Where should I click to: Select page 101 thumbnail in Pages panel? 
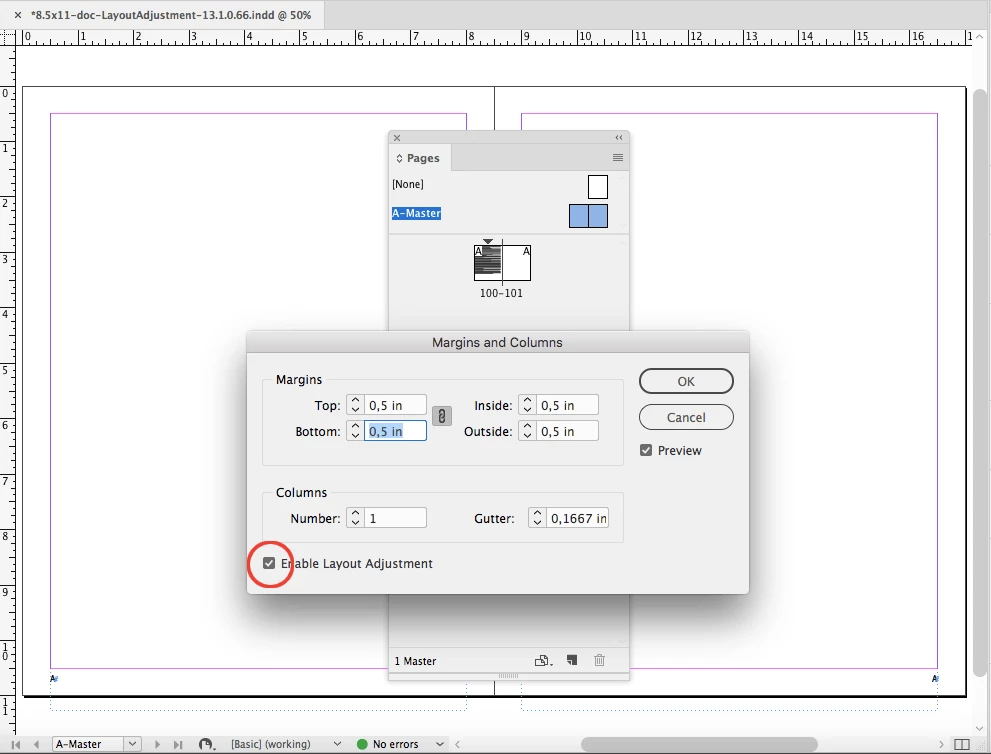516,262
